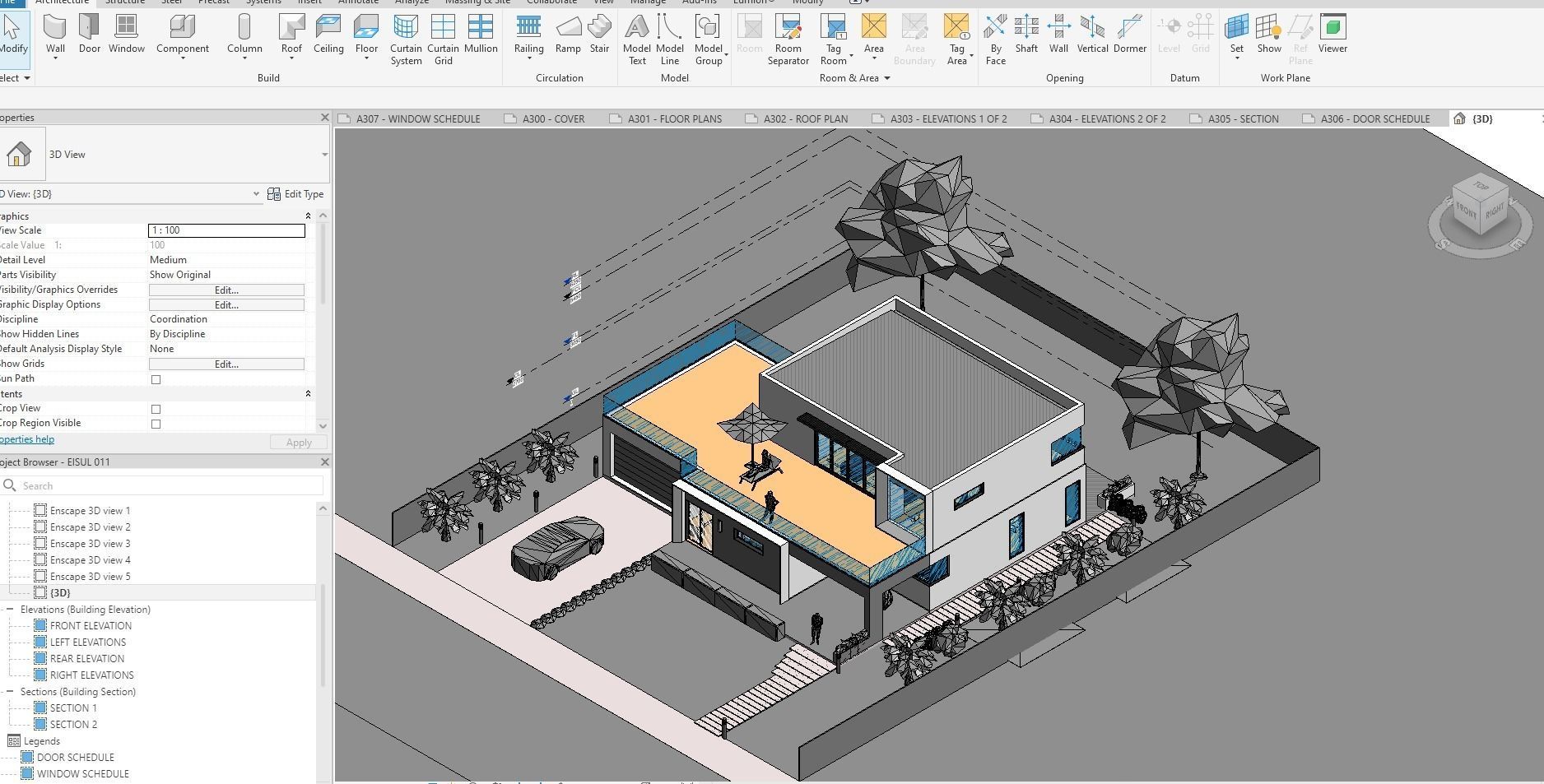Toggle the Sun Path checkbox

156,379
